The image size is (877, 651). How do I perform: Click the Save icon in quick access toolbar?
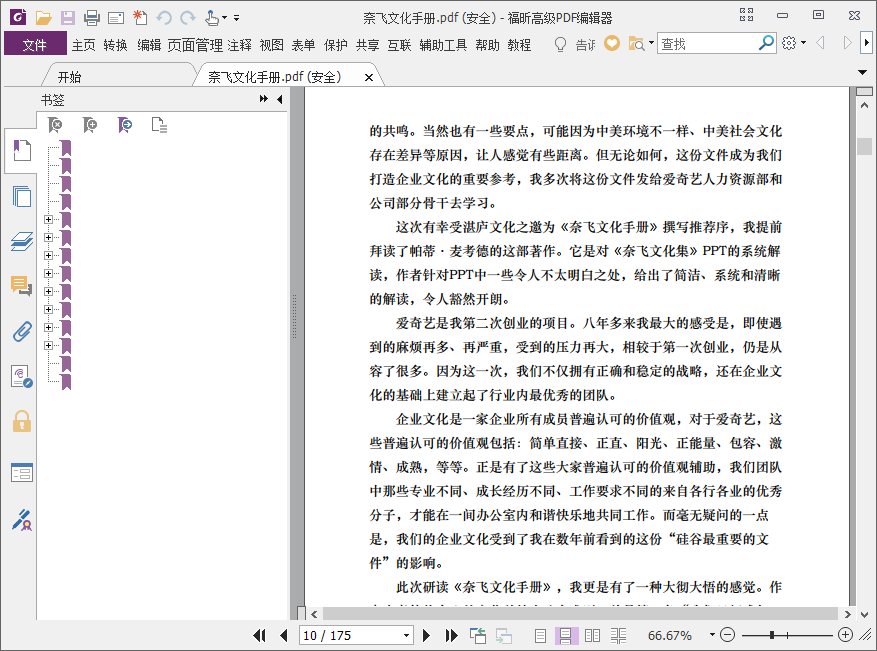(x=68, y=18)
